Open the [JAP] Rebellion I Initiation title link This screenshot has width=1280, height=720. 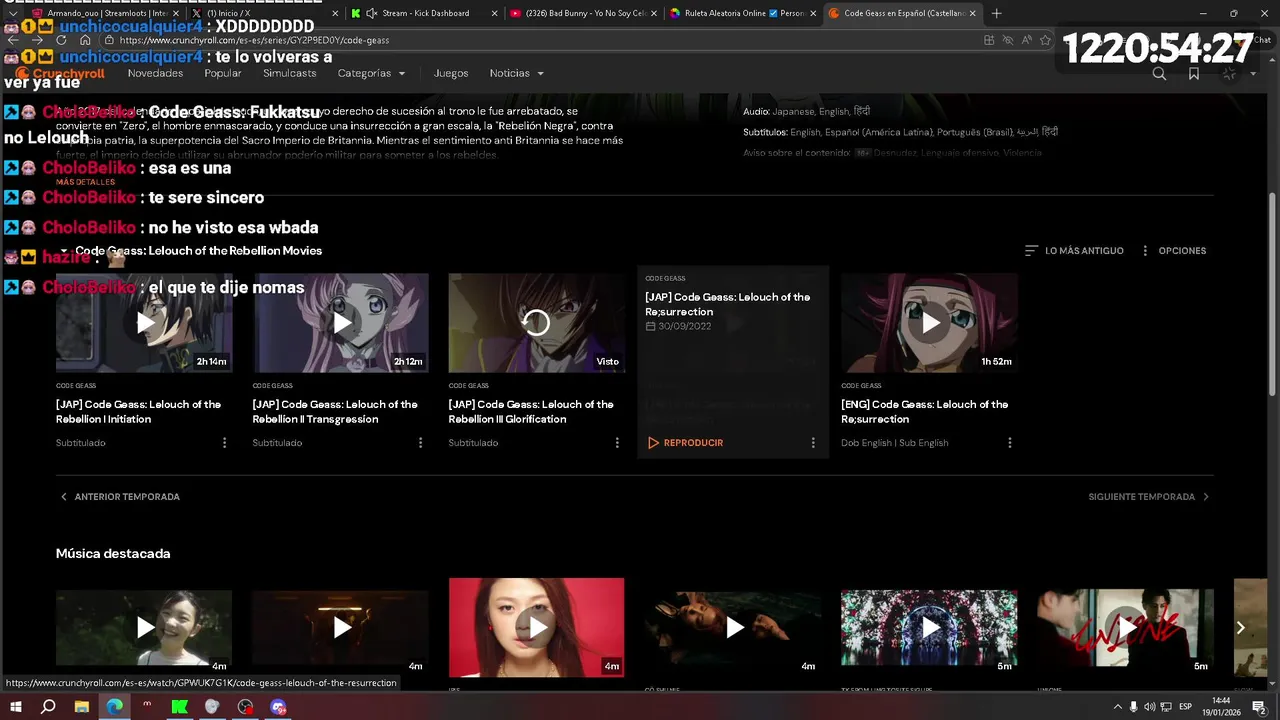coord(138,412)
